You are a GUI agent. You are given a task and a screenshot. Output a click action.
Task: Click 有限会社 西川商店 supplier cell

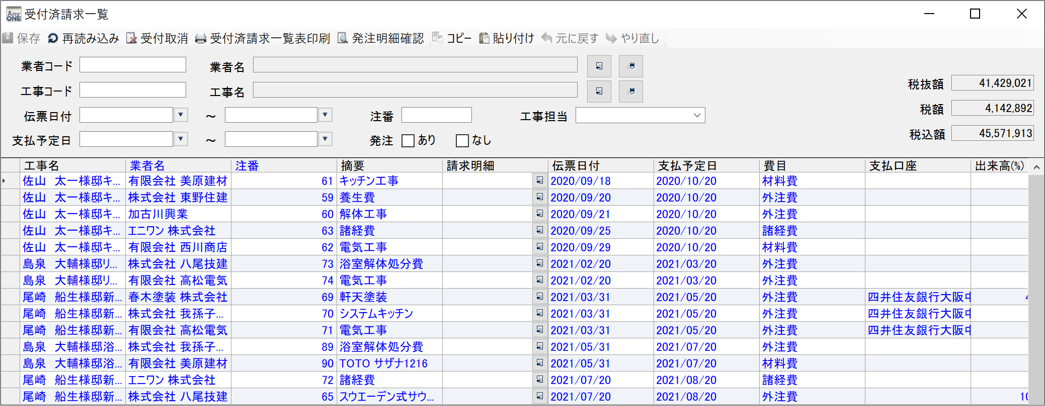point(178,247)
